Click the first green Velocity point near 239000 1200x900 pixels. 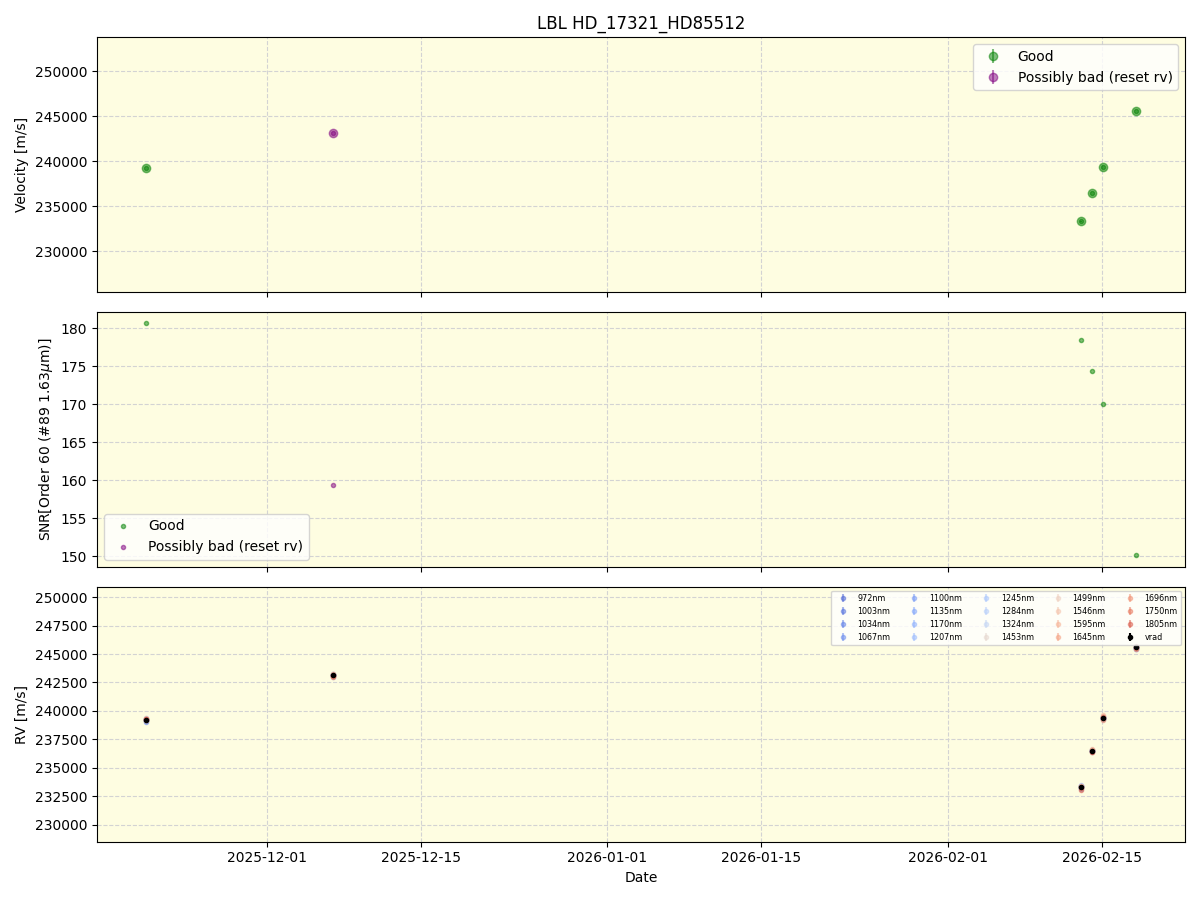[x=146, y=168]
